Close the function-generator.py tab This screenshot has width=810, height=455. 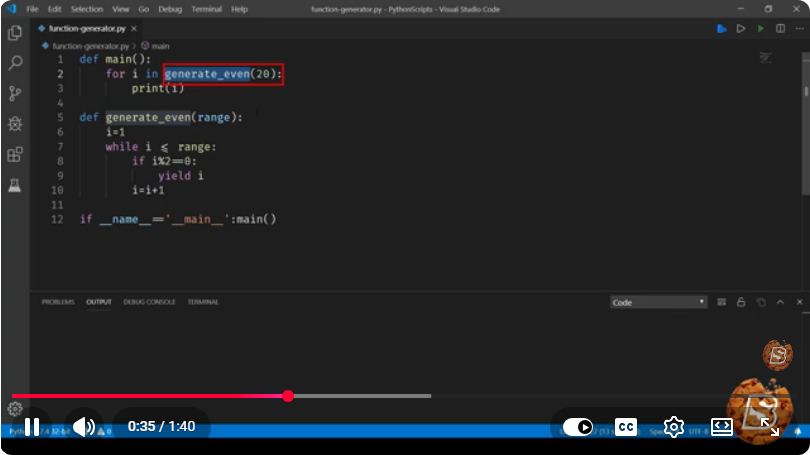(134, 28)
